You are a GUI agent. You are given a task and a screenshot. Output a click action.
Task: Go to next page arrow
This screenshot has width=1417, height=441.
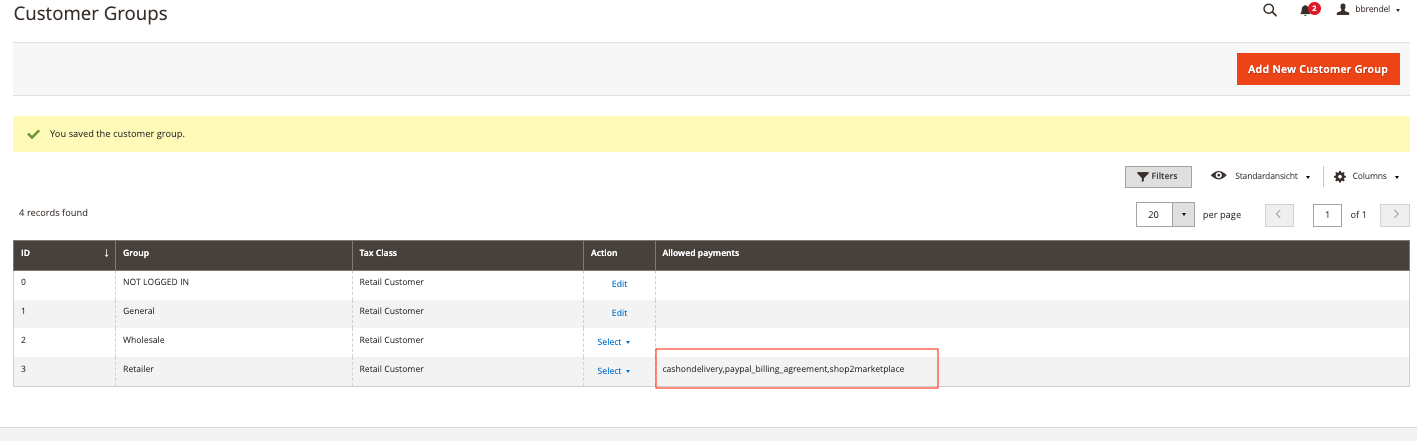[x=1395, y=215]
